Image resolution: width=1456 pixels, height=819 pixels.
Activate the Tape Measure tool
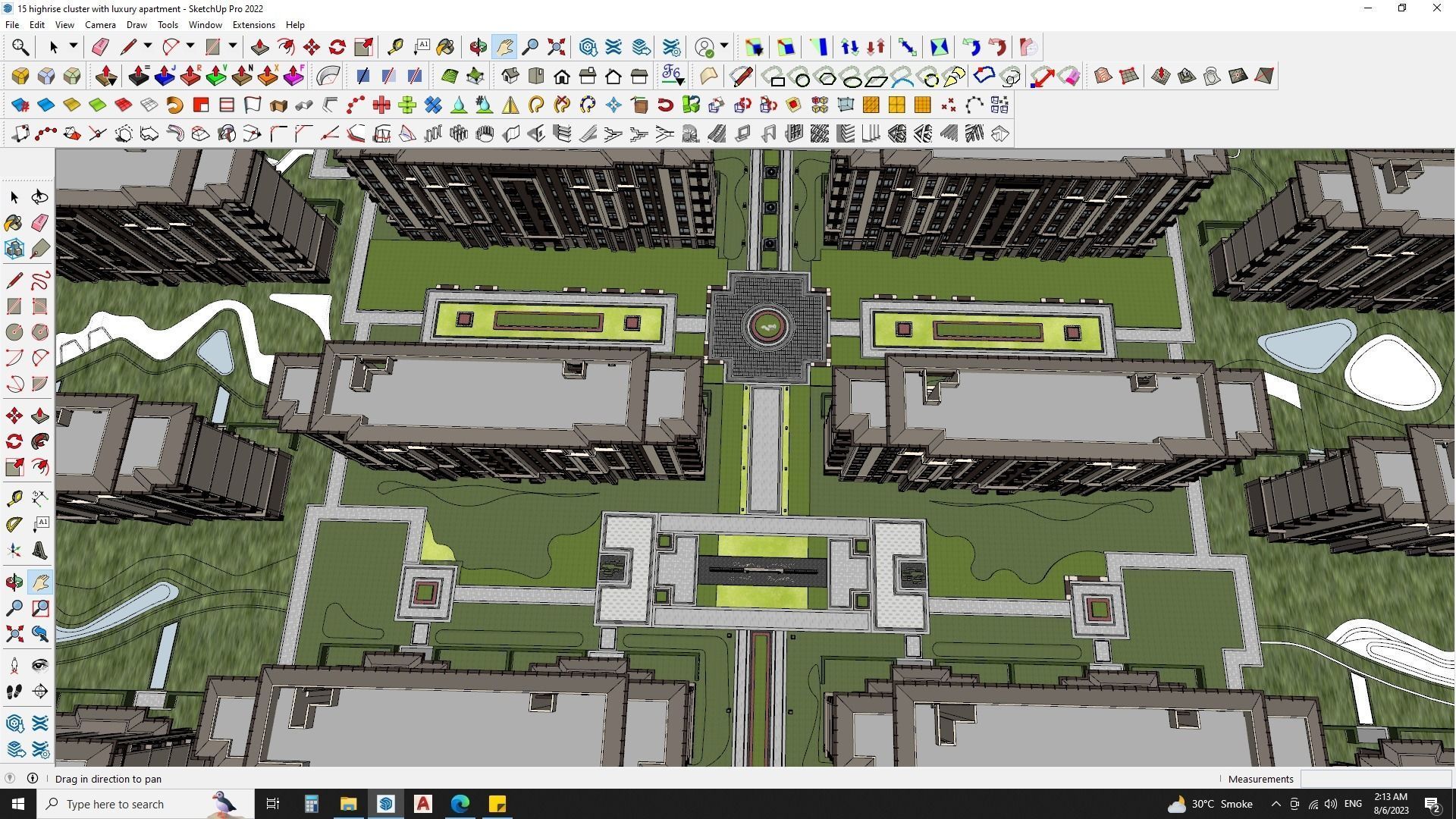point(395,47)
